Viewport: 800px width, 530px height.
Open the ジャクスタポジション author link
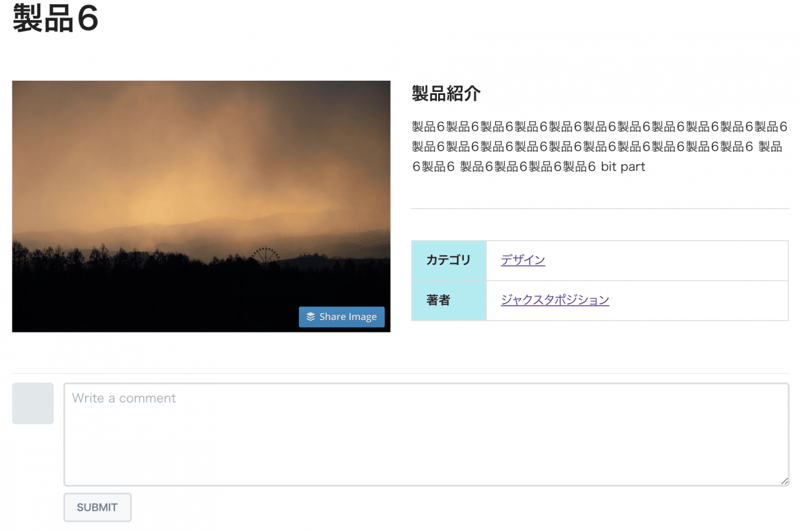point(555,300)
